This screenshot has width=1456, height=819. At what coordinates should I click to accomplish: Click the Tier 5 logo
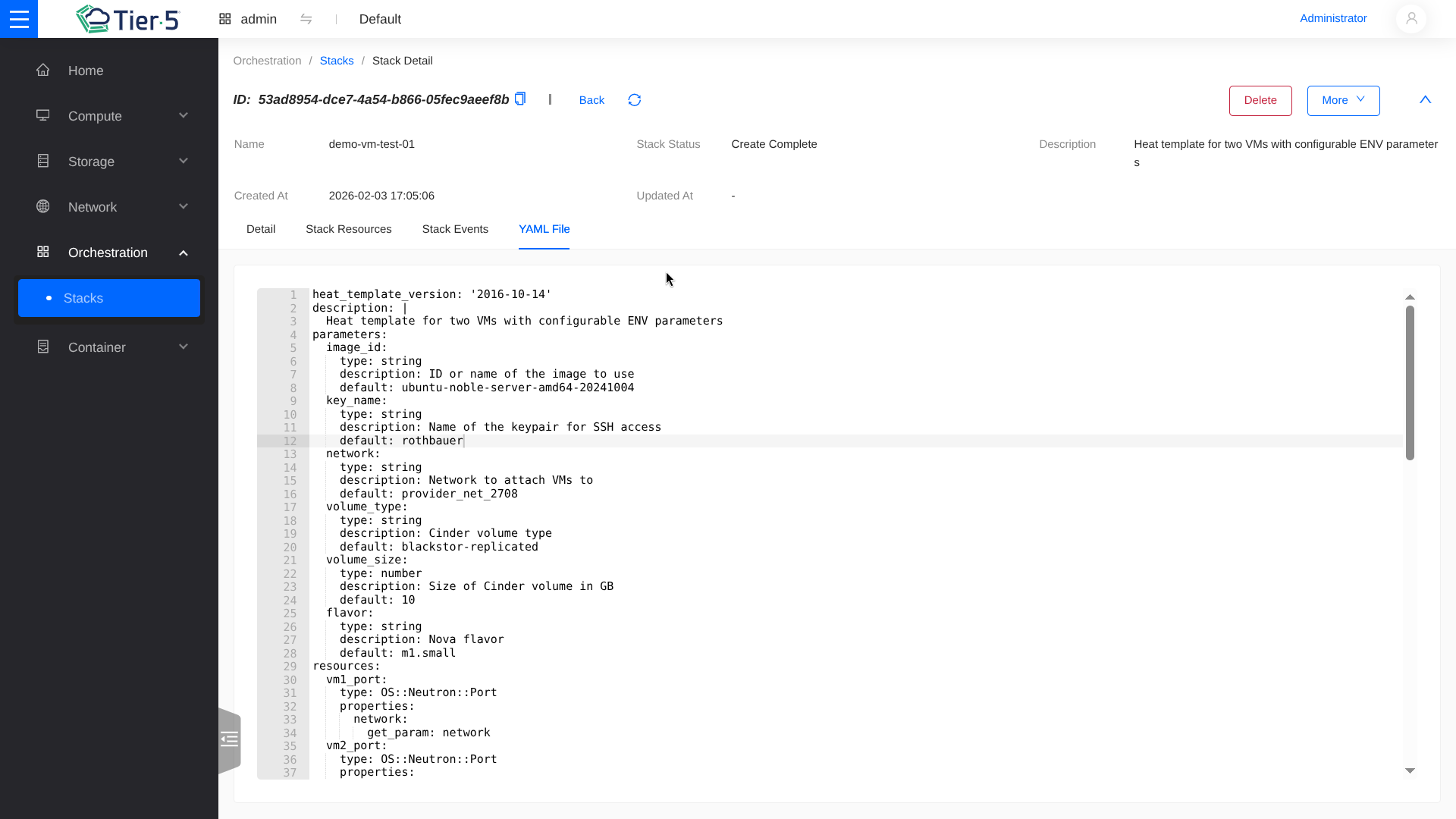pos(127,19)
